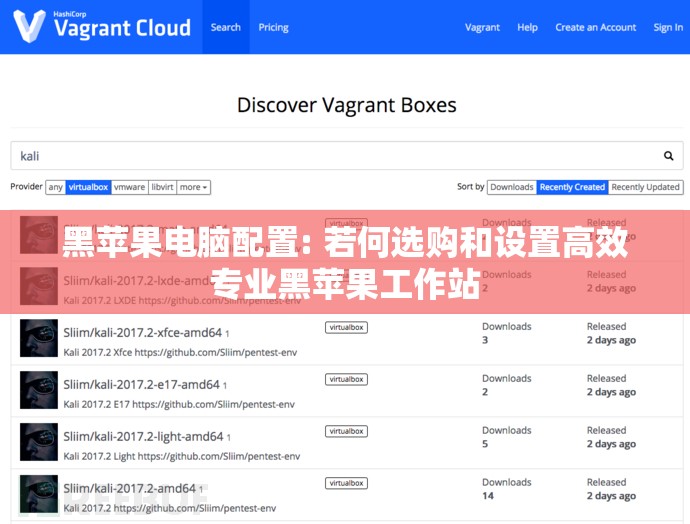Click Create an Account

click(x=595, y=27)
